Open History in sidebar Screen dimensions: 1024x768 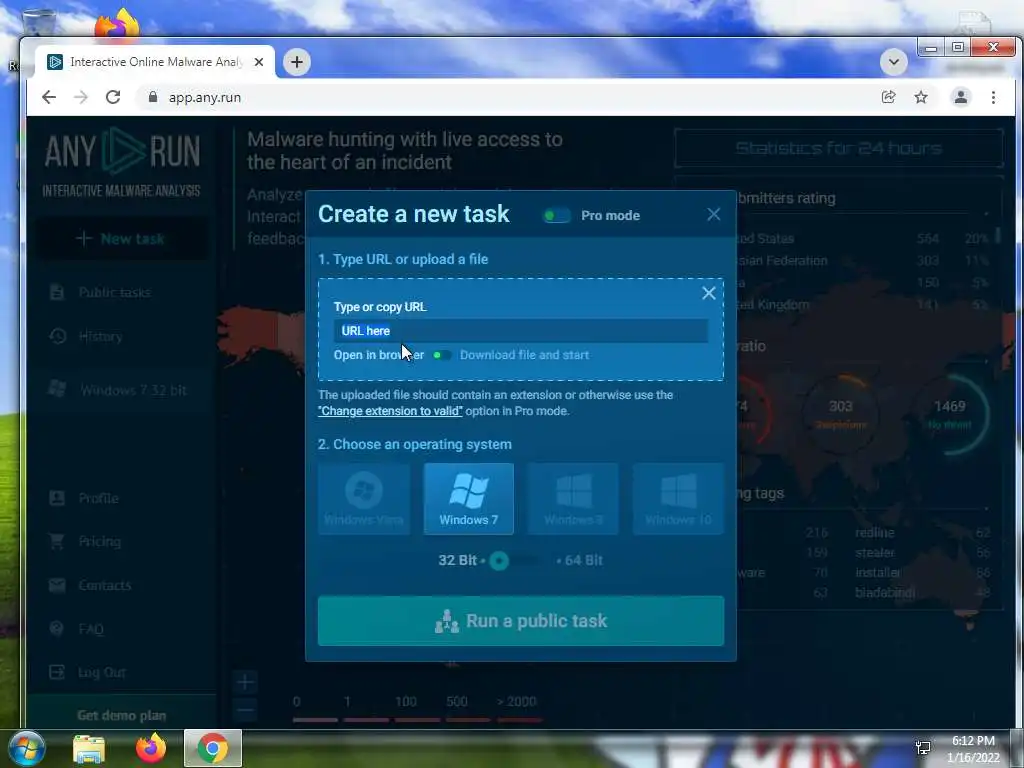pyautogui.click(x=100, y=336)
